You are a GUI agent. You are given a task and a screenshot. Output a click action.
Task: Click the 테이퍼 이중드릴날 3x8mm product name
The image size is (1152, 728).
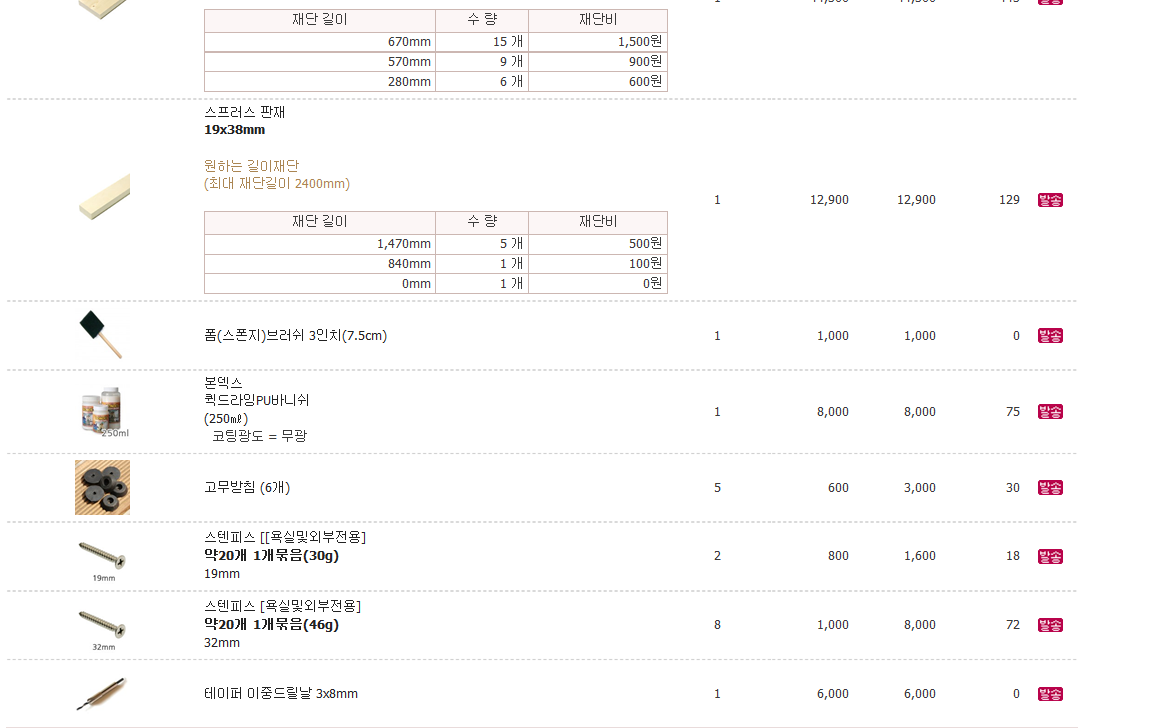[x=281, y=694]
